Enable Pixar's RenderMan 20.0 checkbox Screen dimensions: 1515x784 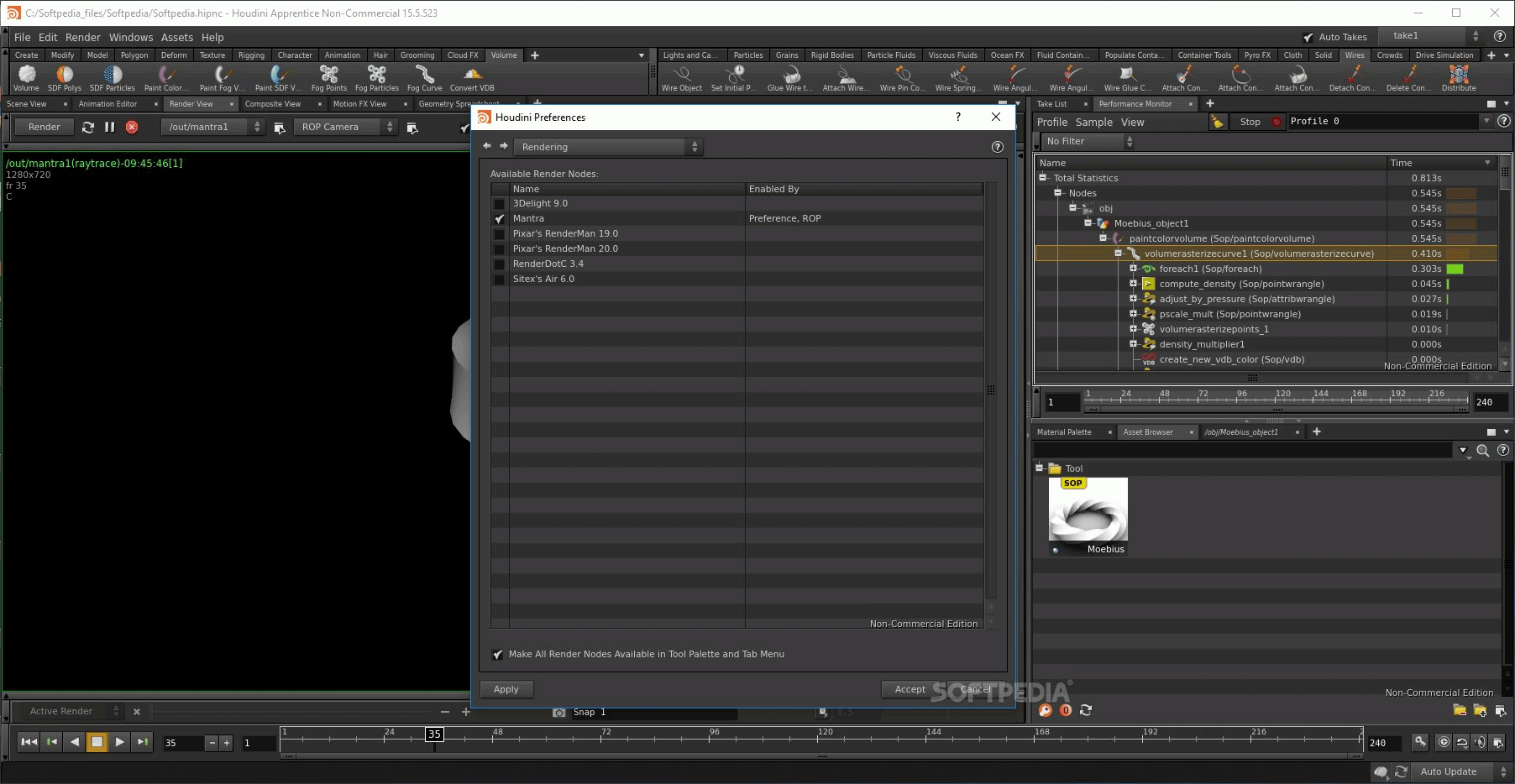(500, 249)
